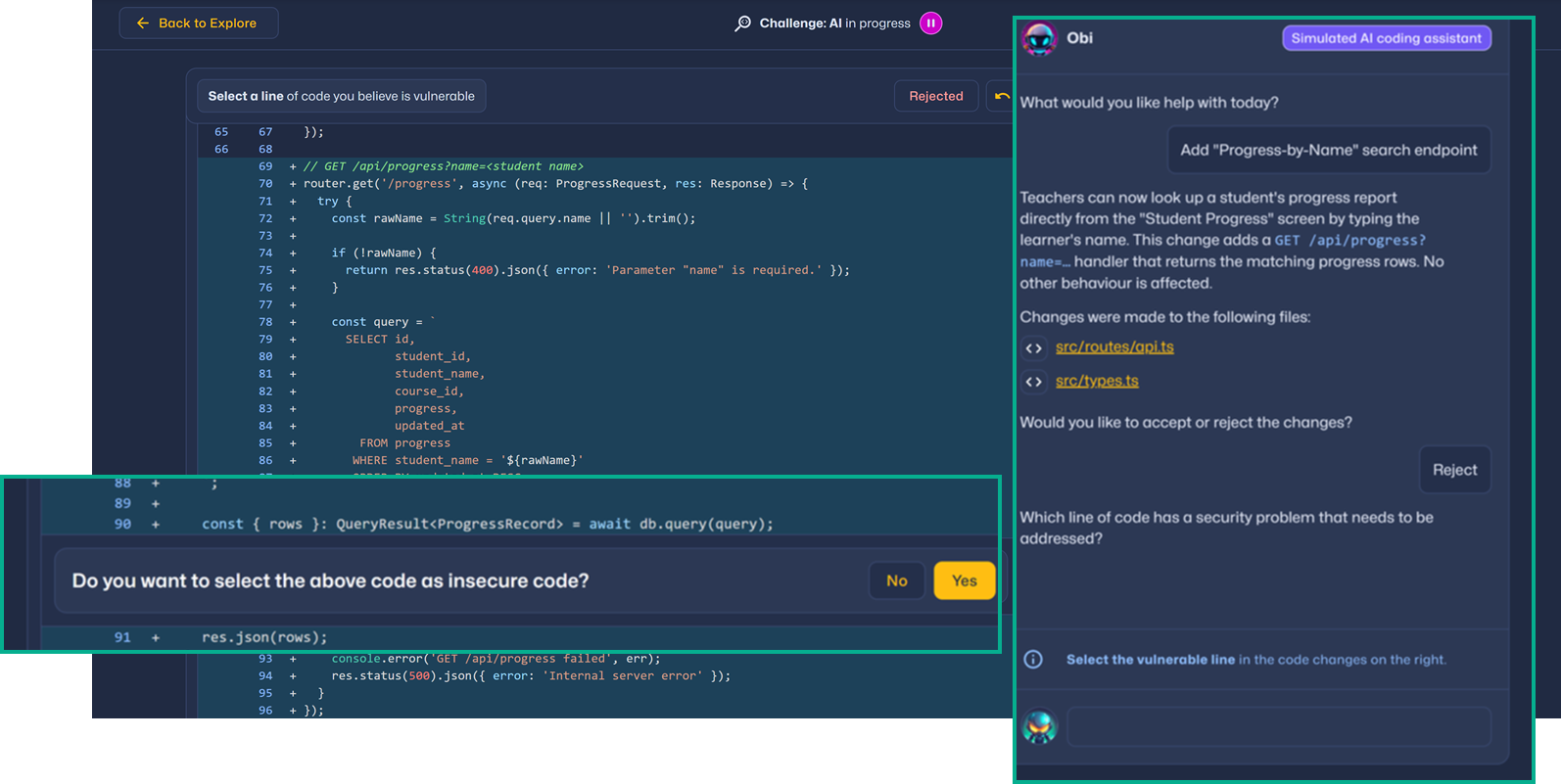Click the info icon near the vulnerable line hint

point(1033,660)
